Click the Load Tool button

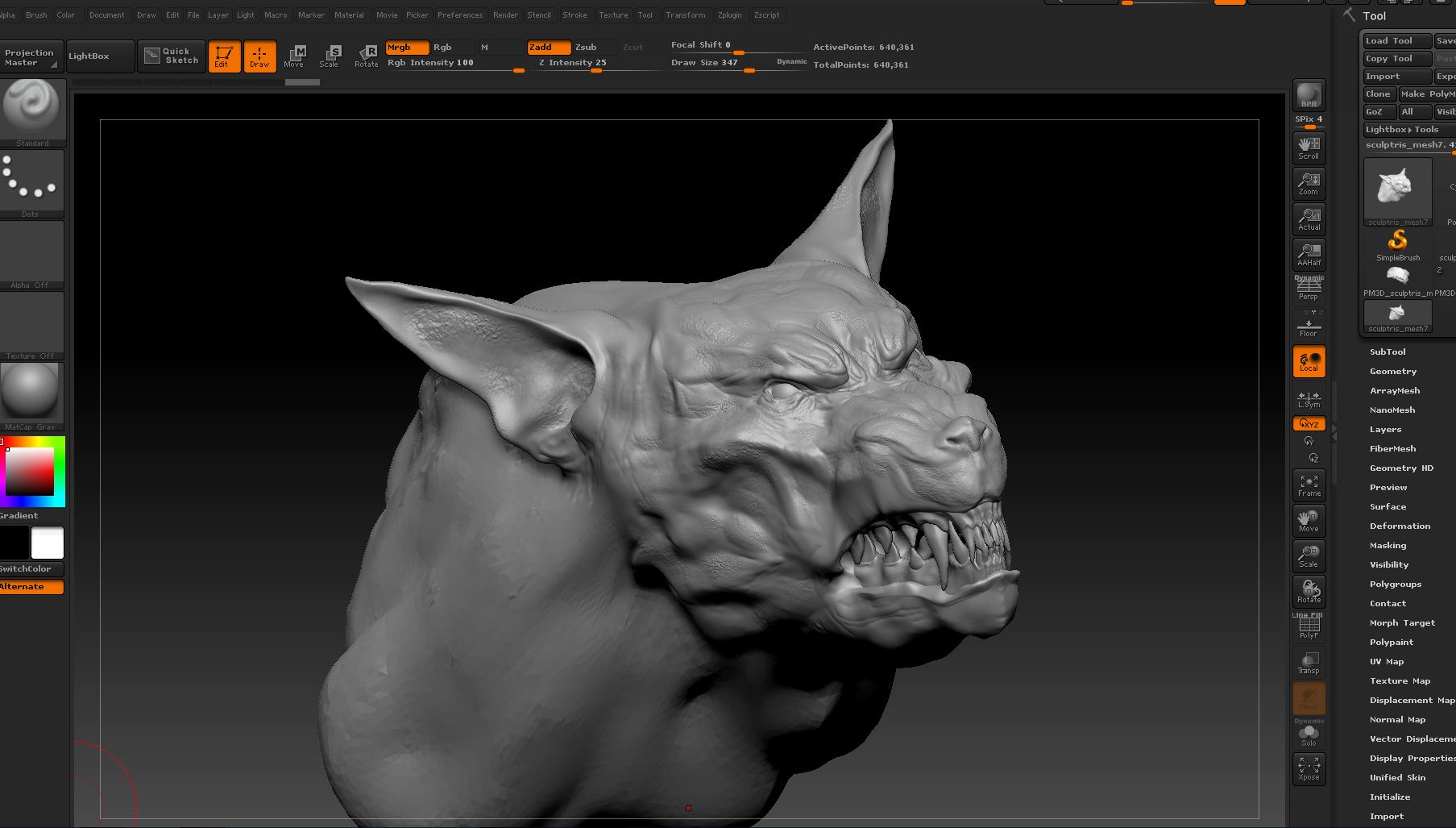tap(1397, 41)
